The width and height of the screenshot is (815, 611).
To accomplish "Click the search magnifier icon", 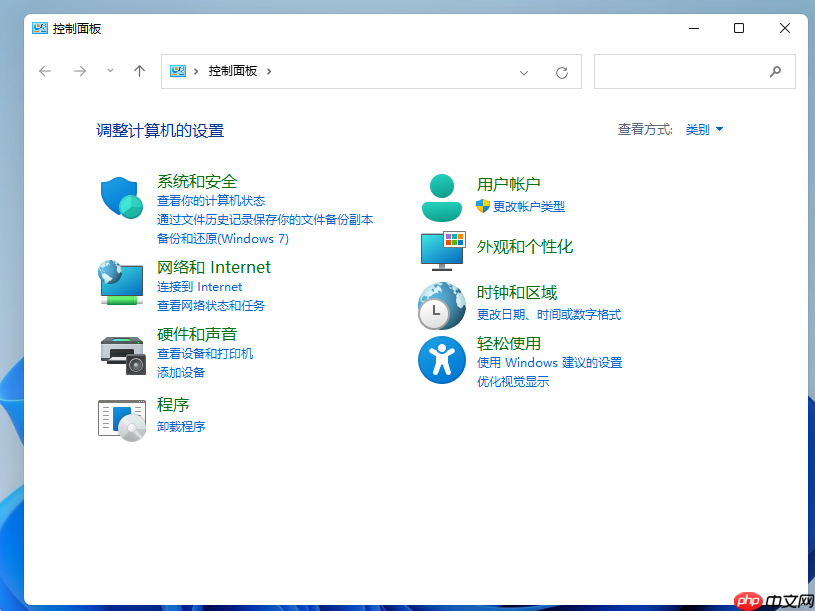I will pyautogui.click(x=775, y=72).
